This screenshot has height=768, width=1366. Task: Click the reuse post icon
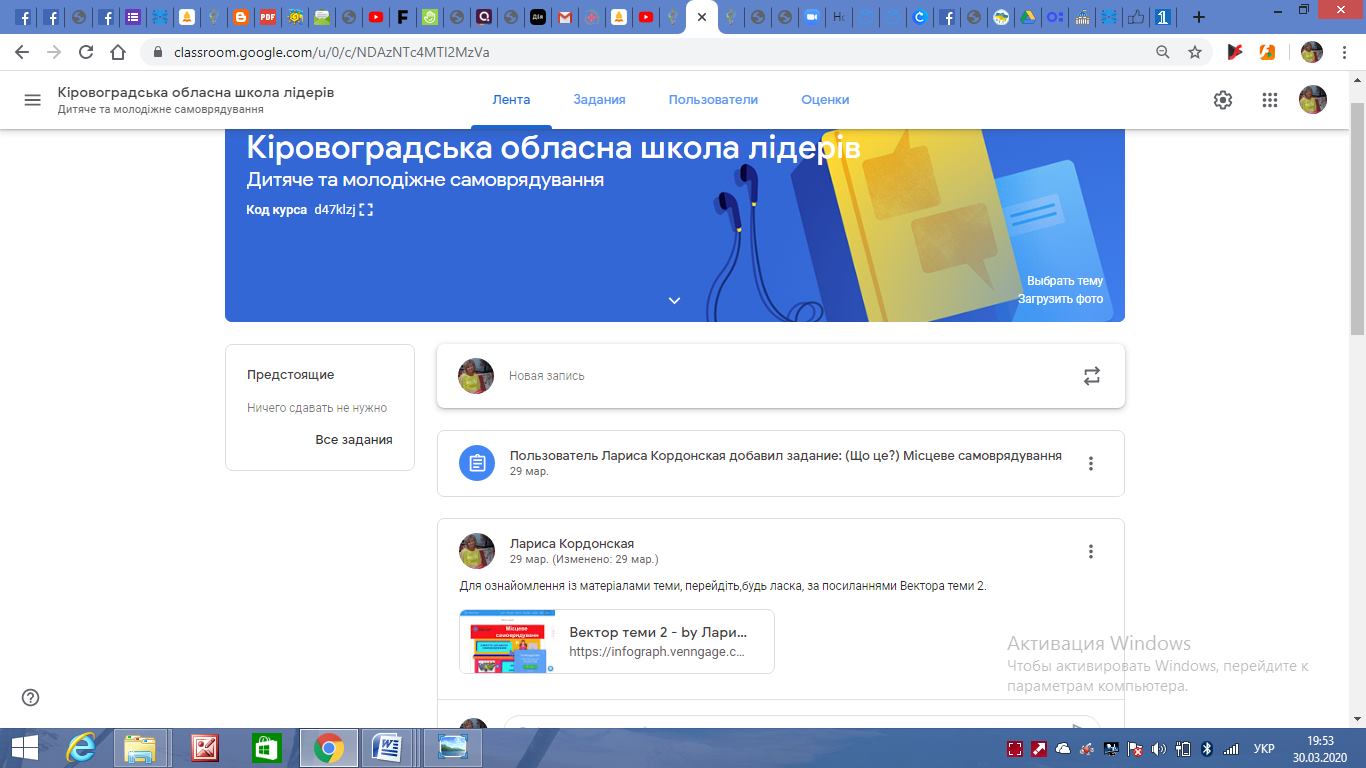(x=1091, y=376)
